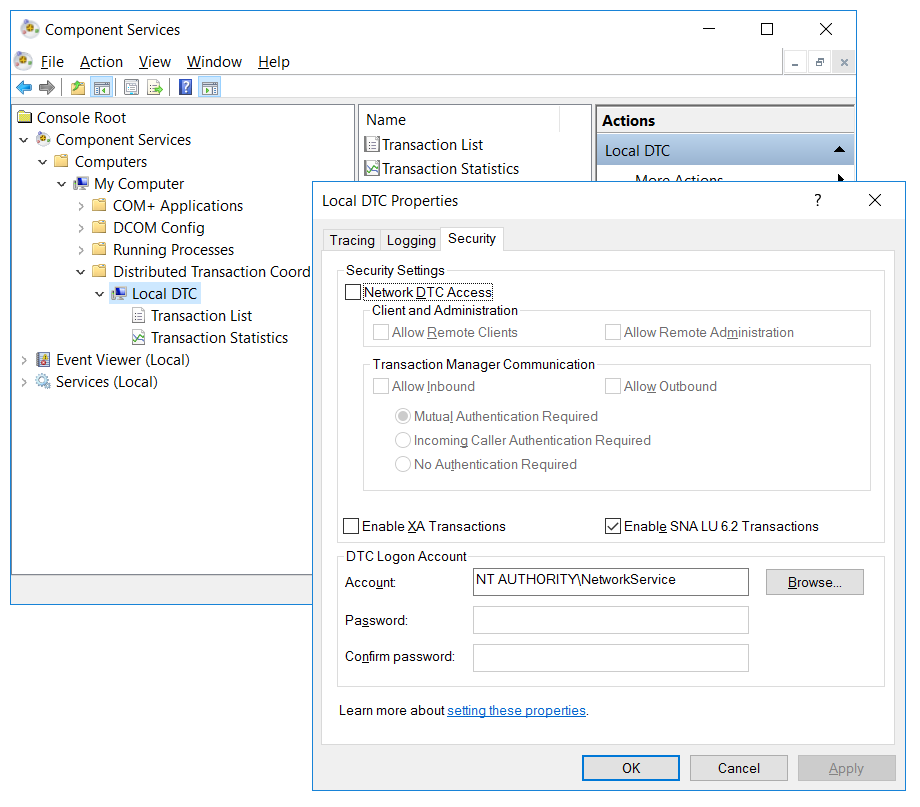Check Allow Inbound checkbox

[x=381, y=386]
